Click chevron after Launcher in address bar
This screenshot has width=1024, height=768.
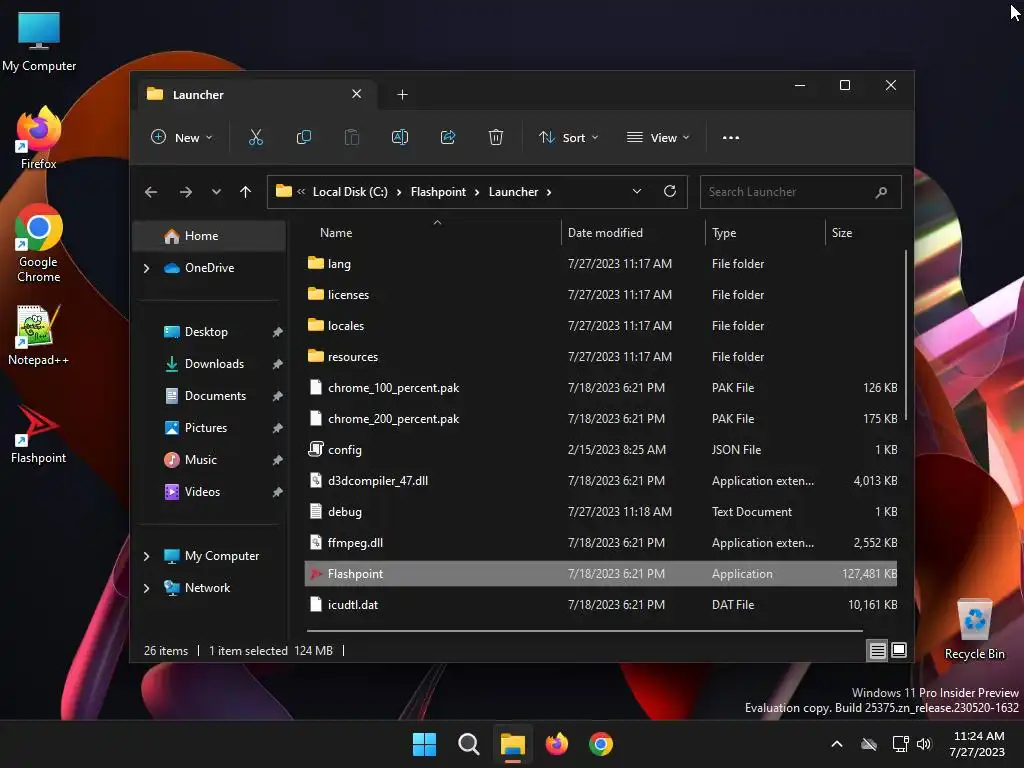point(549,192)
